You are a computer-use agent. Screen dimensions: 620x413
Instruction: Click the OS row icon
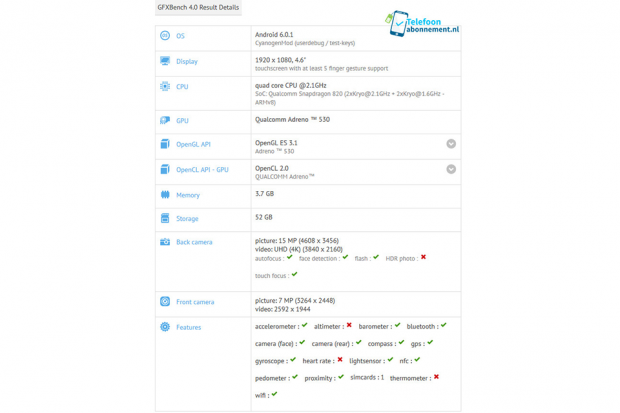(x=165, y=36)
